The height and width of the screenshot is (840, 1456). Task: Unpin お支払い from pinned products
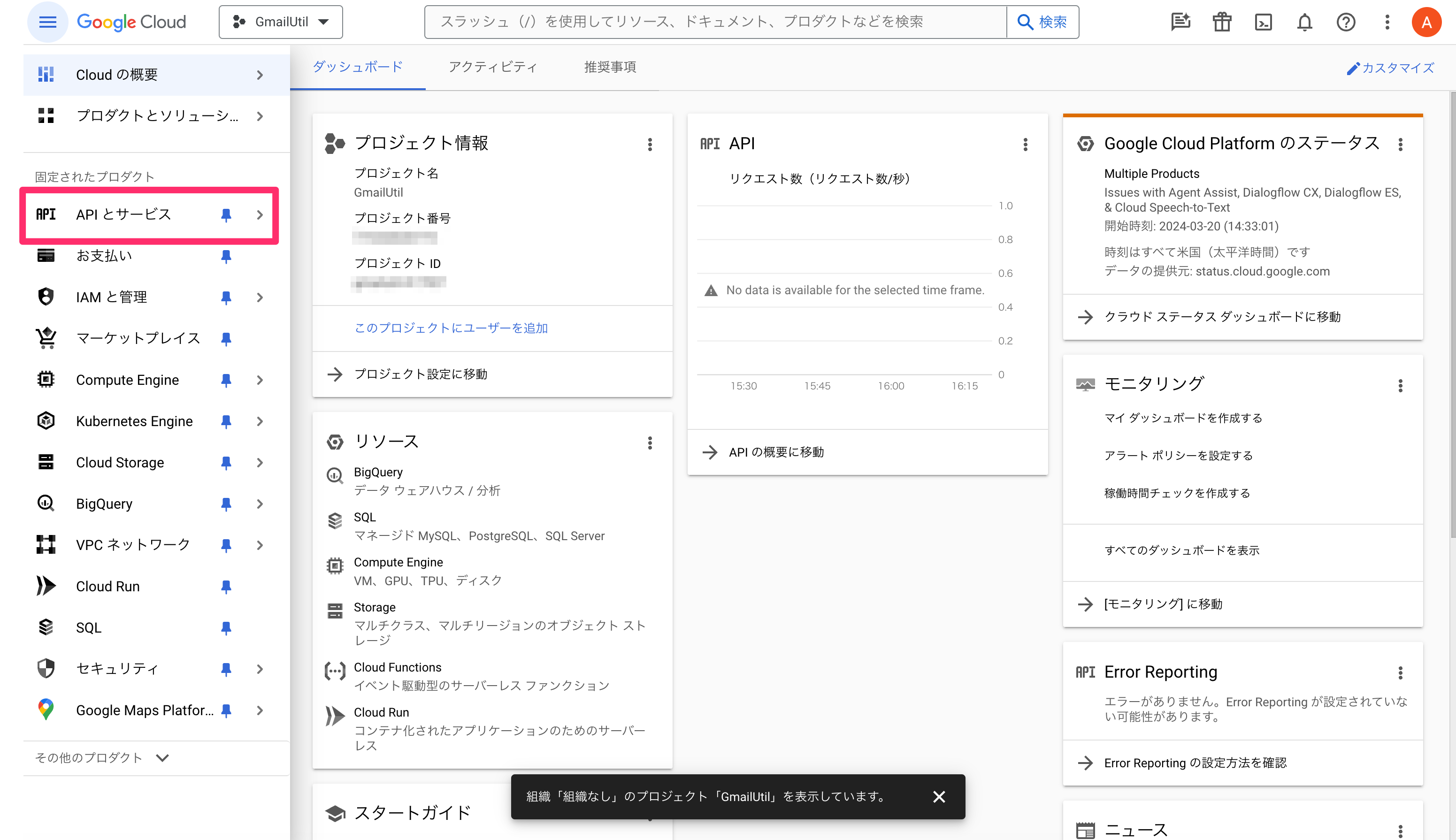click(x=226, y=256)
